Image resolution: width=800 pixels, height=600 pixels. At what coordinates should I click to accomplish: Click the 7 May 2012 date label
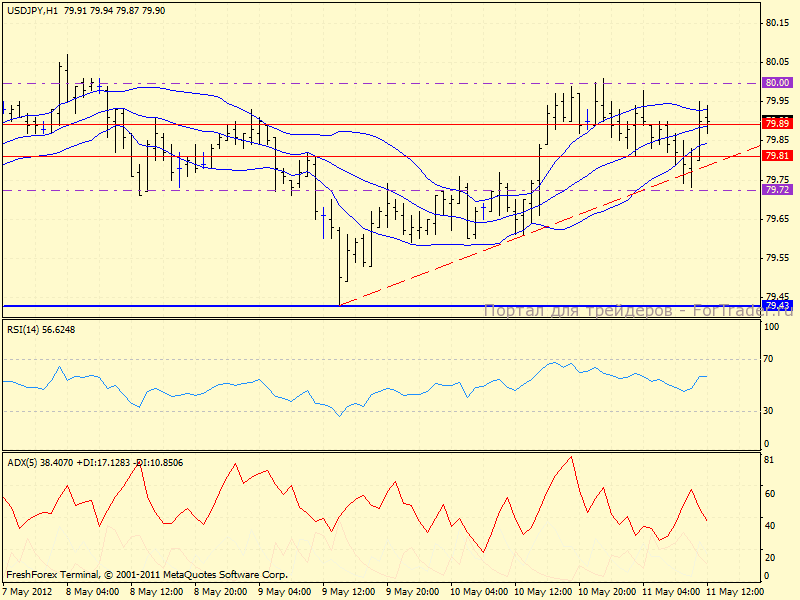click(x=28, y=591)
